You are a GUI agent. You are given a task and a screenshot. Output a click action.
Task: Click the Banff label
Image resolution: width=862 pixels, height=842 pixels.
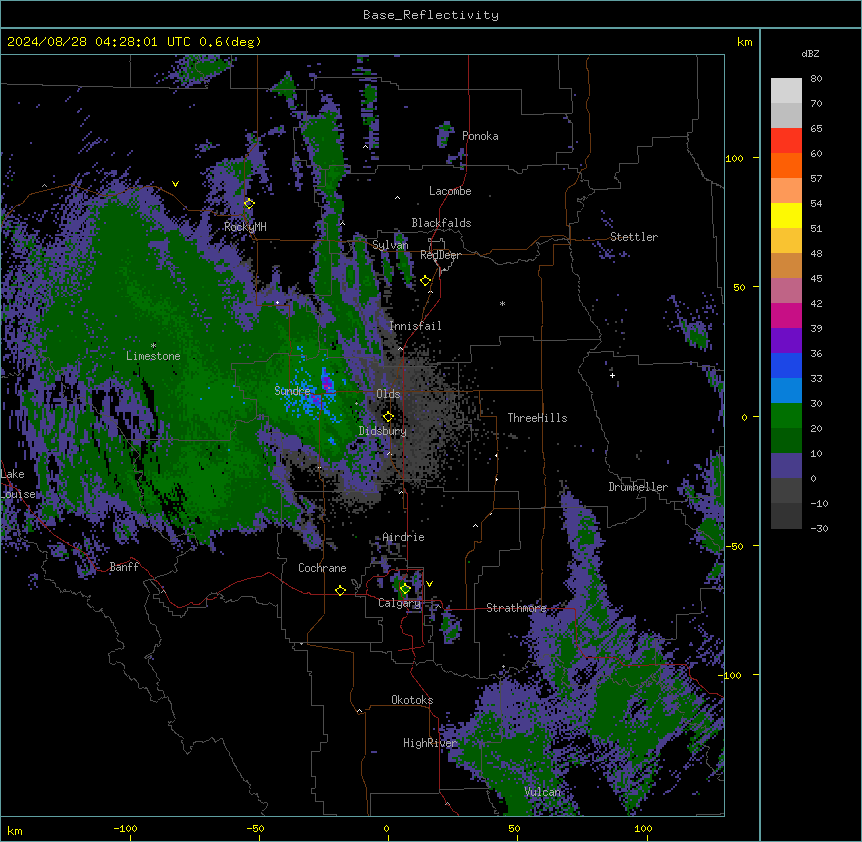124,567
